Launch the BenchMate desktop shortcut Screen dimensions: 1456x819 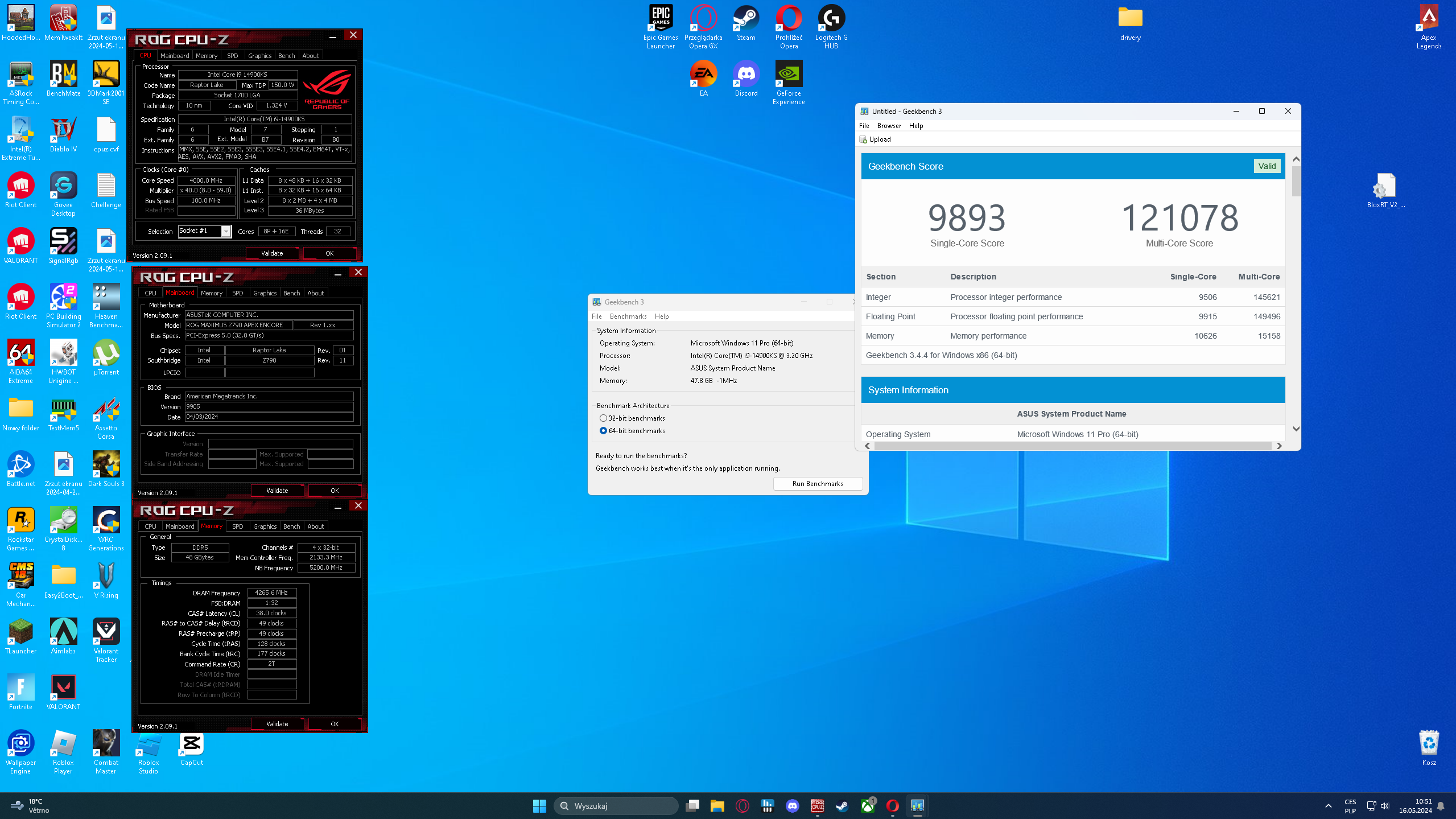pos(63,79)
